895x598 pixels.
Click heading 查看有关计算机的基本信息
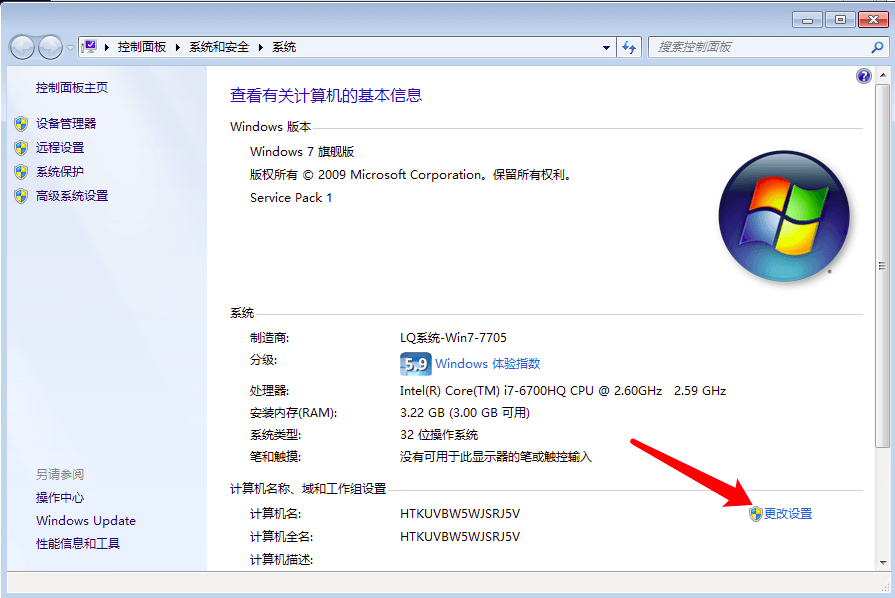point(326,95)
